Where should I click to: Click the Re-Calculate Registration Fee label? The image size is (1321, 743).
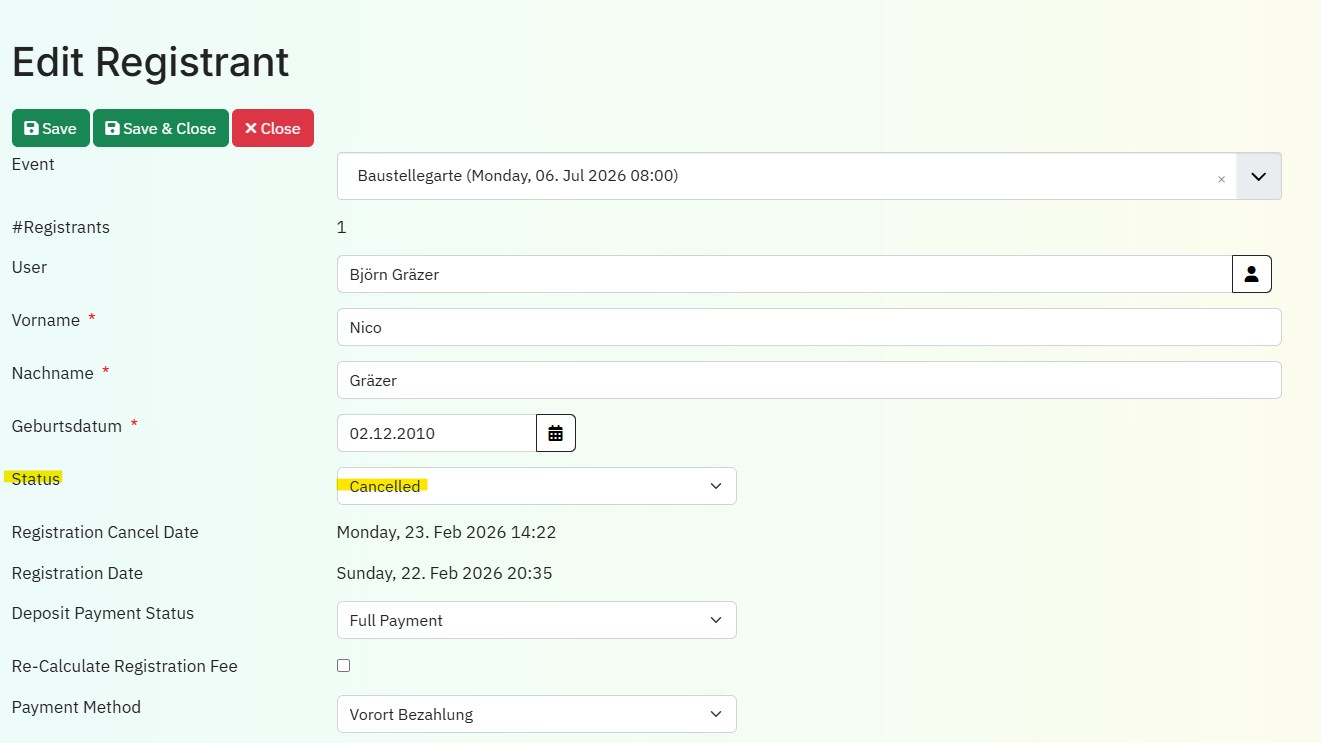coord(125,666)
